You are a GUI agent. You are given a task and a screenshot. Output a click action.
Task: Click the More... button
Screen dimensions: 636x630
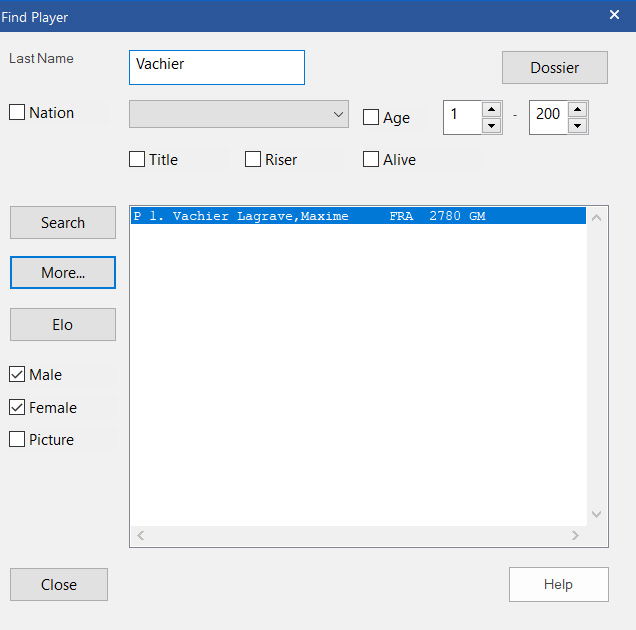[63, 273]
